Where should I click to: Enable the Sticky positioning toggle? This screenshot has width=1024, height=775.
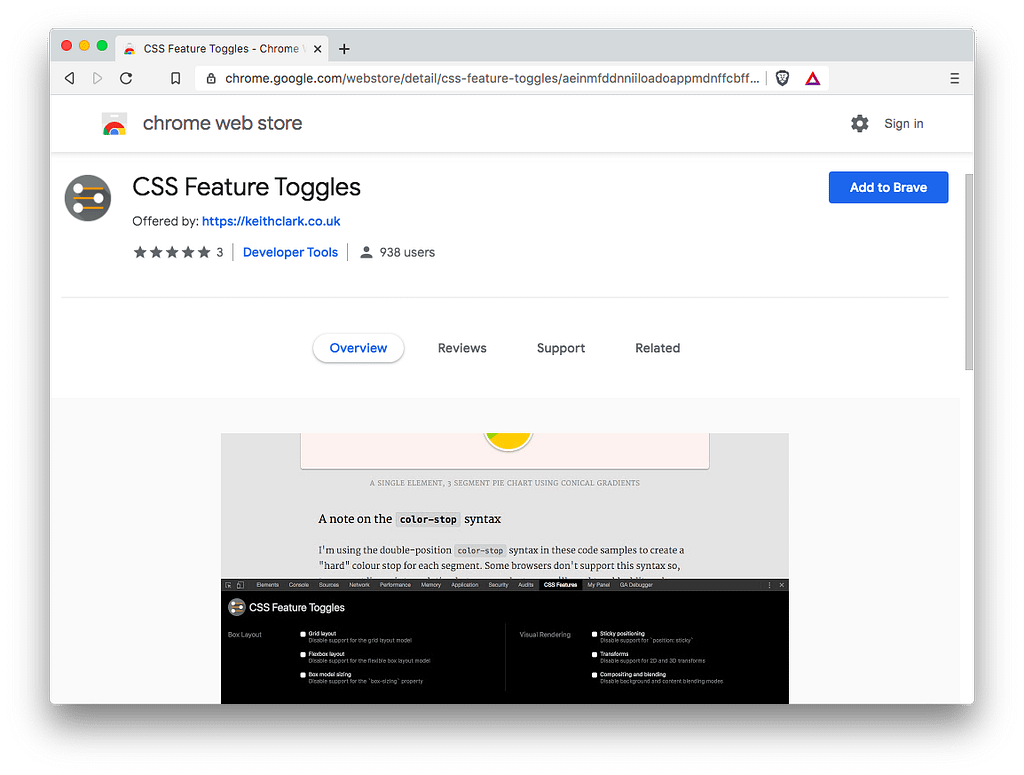coord(594,633)
